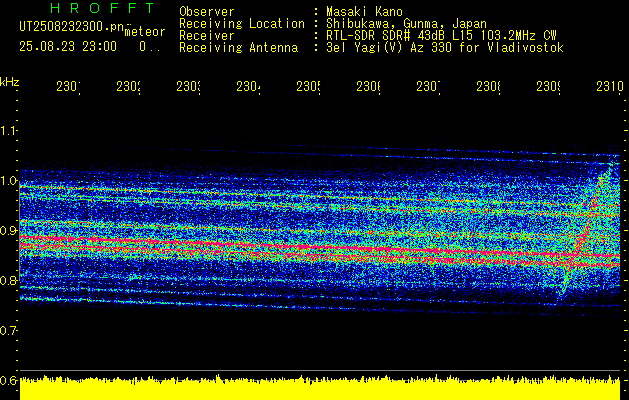Select the filename UT2508232300.pn text
The image size is (629, 400).
pyautogui.click(x=71, y=26)
